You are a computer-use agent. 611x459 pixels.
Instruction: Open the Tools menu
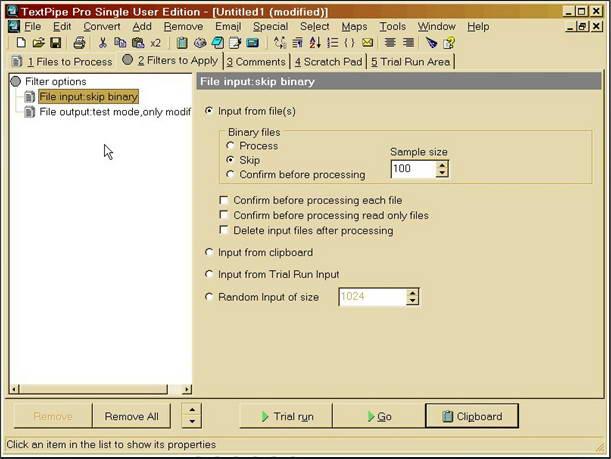coord(393,26)
